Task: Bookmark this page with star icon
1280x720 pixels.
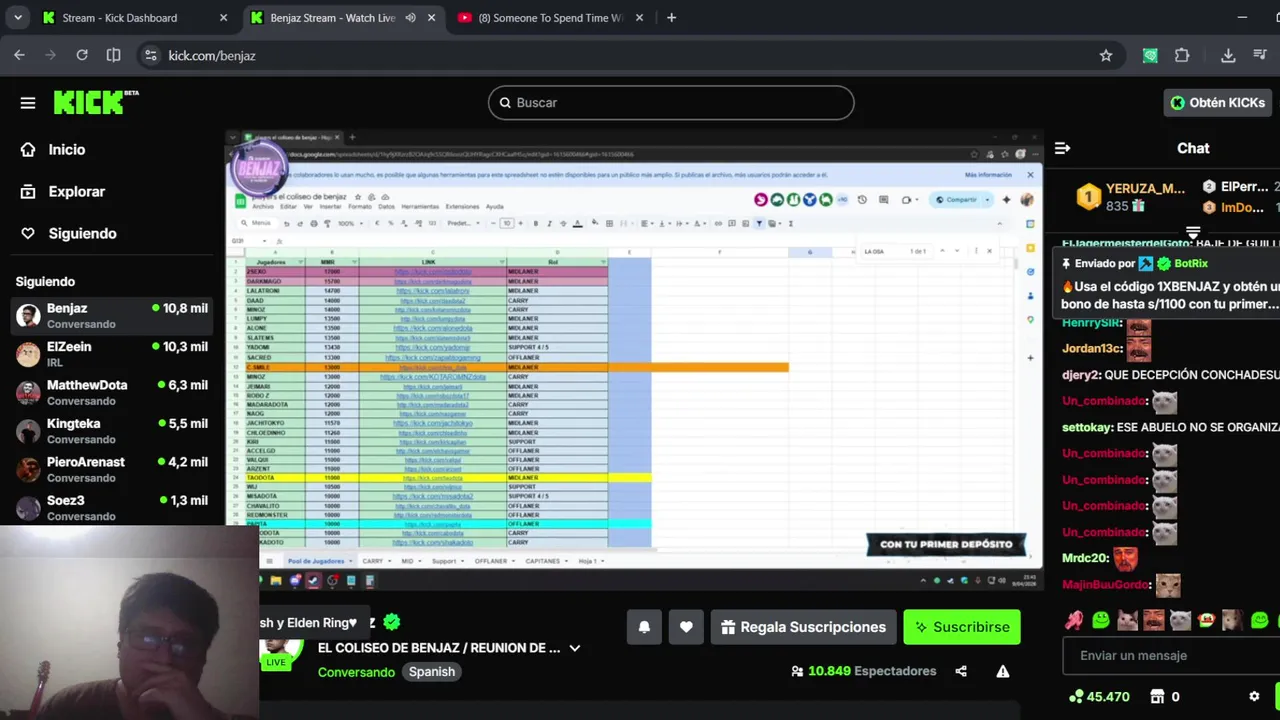Action: [1106, 56]
